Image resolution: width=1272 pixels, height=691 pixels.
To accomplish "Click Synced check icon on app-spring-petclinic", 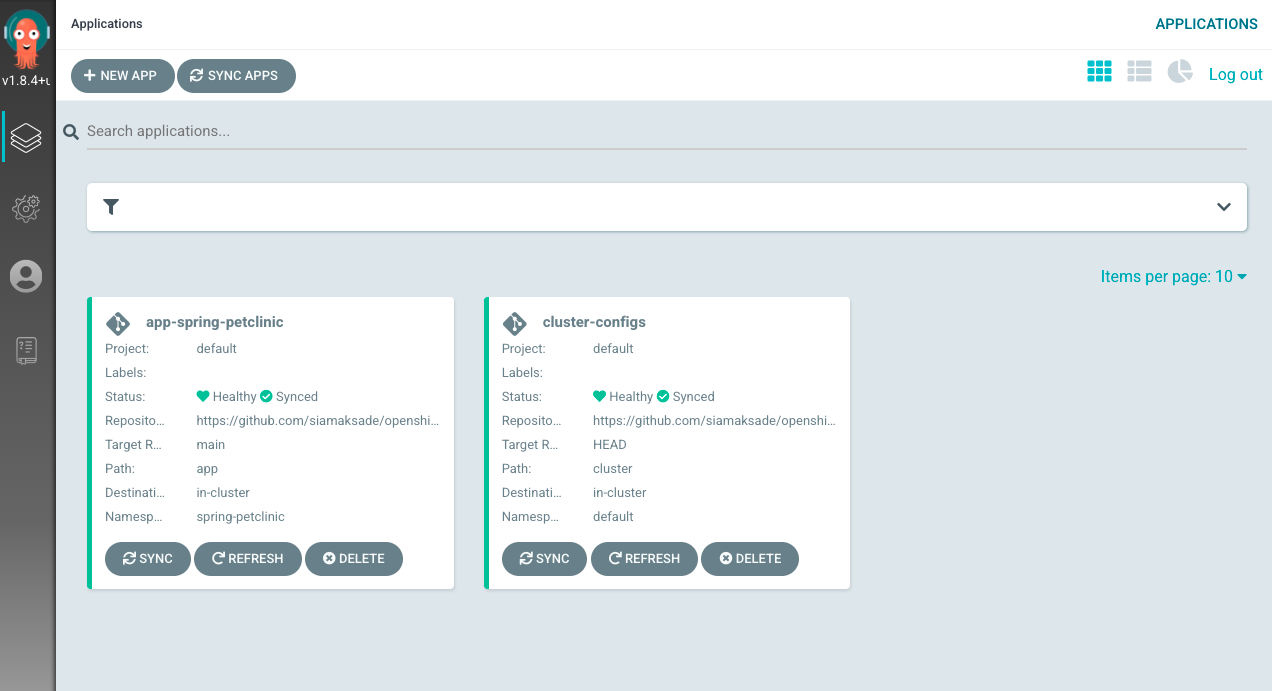I will [x=266, y=396].
